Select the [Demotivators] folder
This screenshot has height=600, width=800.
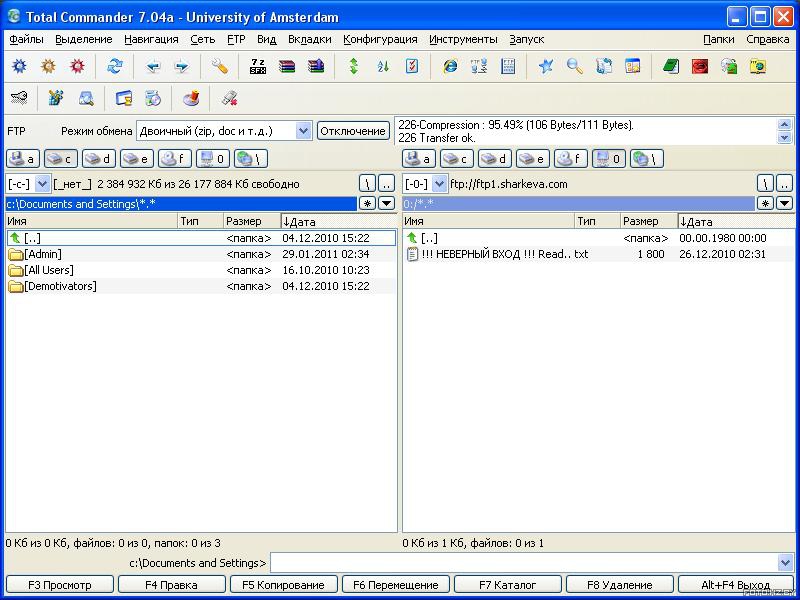click(x=201, y=286)
